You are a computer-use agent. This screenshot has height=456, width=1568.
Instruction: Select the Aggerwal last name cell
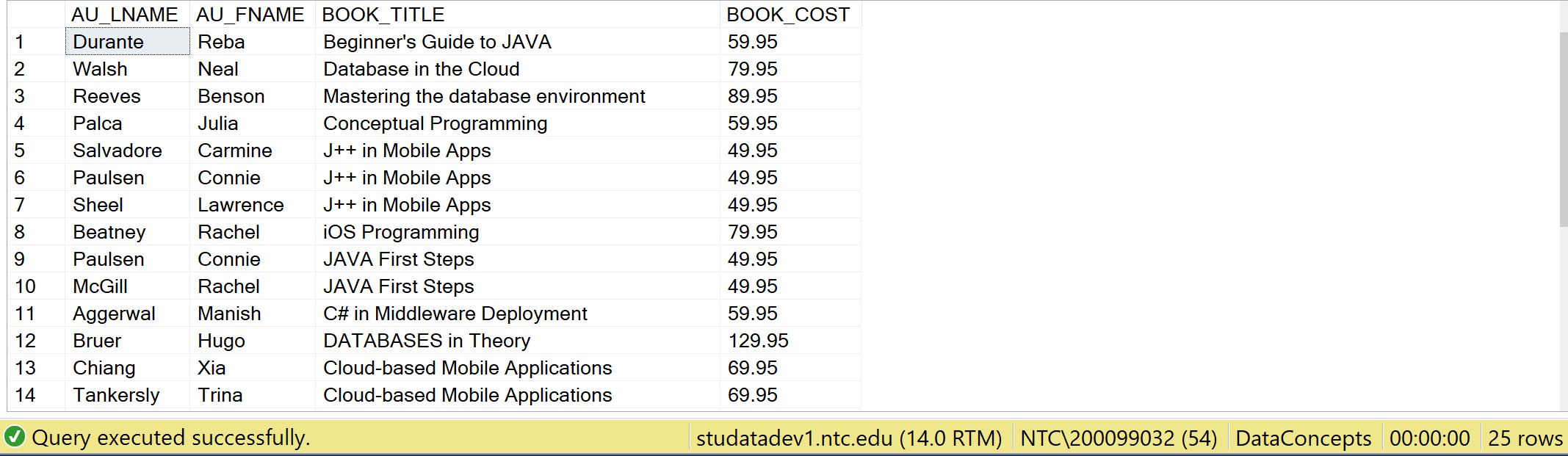coord(114,314)
